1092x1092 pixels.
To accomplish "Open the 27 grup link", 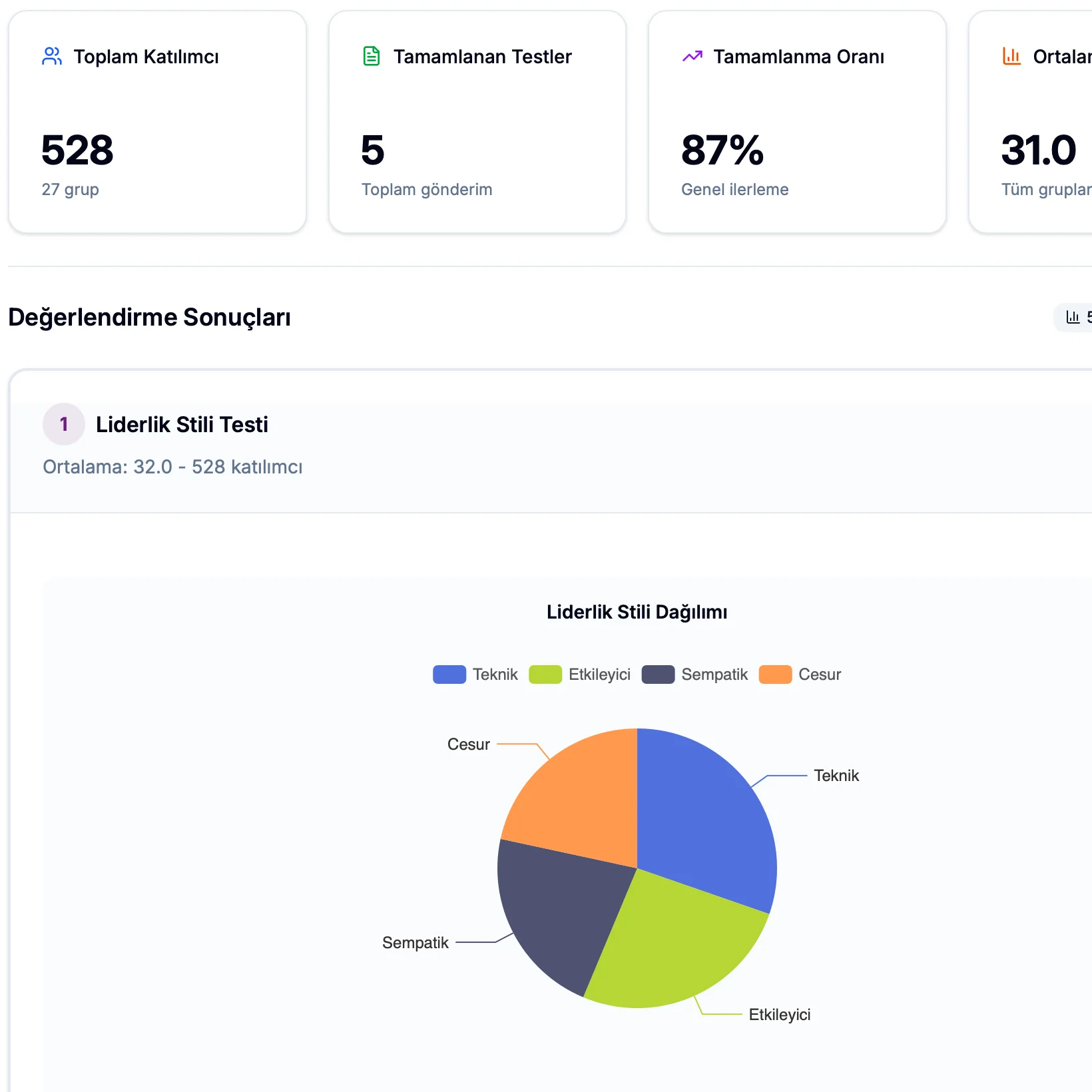I will (70, 190).
